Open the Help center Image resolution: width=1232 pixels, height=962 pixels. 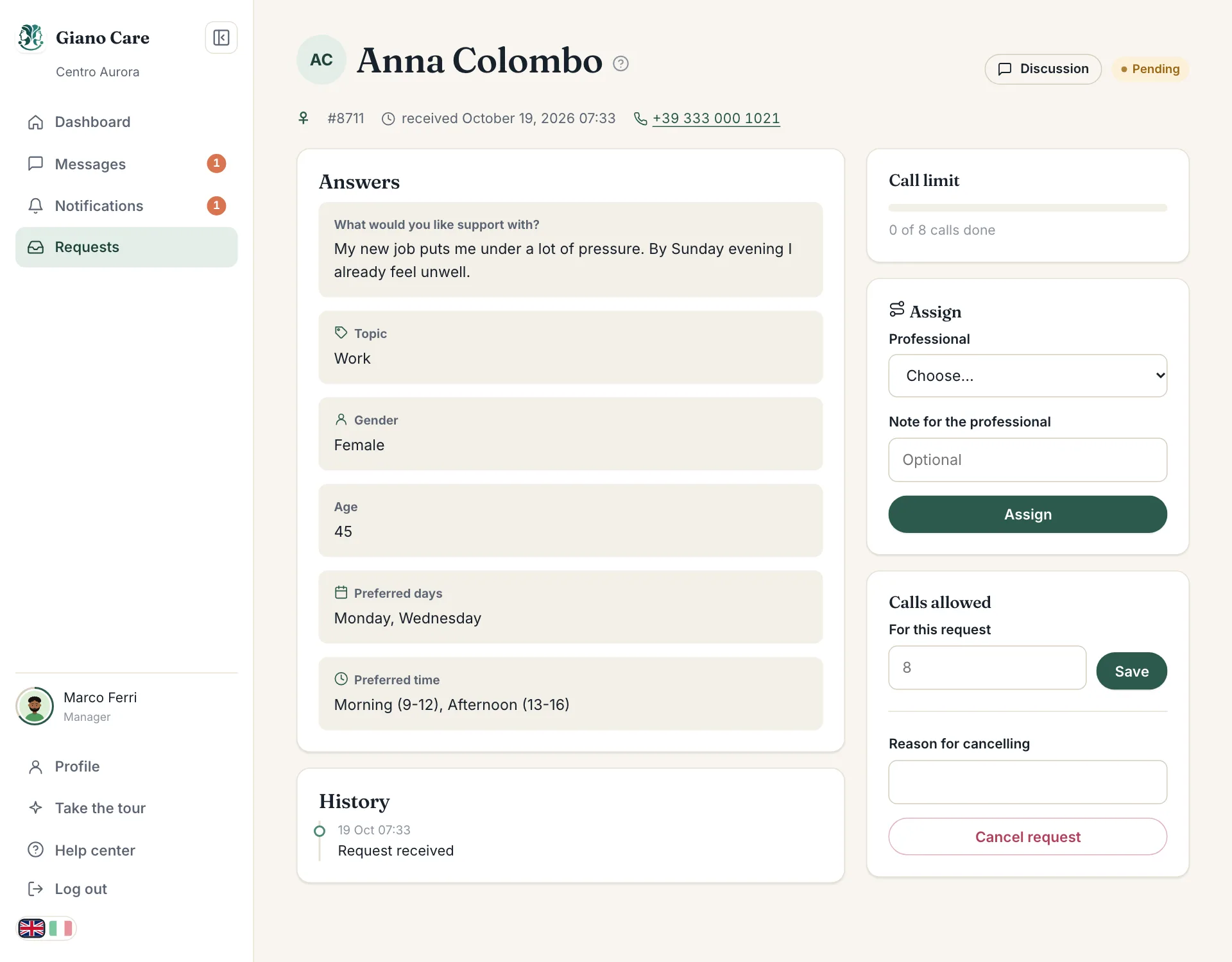pos(126,850)
